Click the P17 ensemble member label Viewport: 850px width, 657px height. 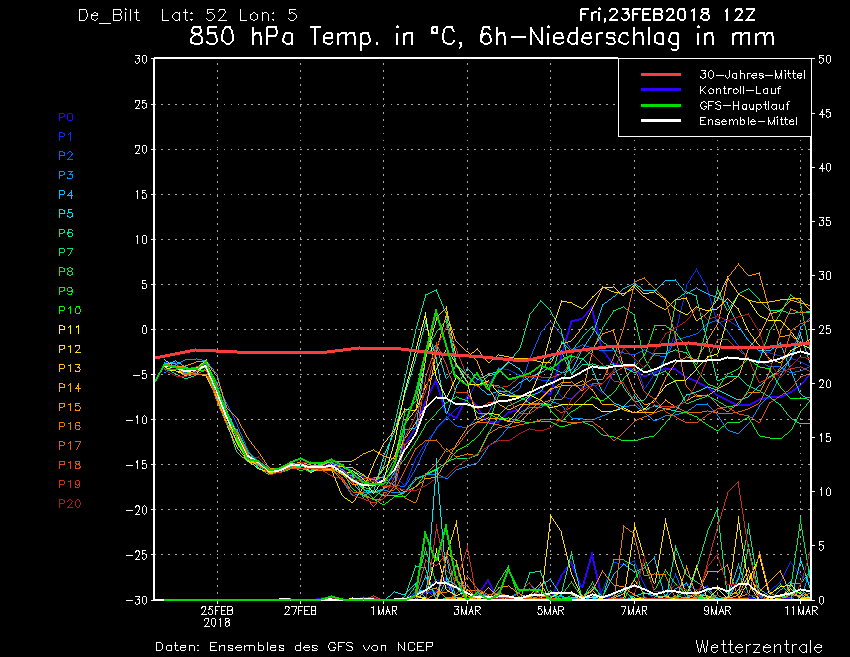tap(70, 446)
